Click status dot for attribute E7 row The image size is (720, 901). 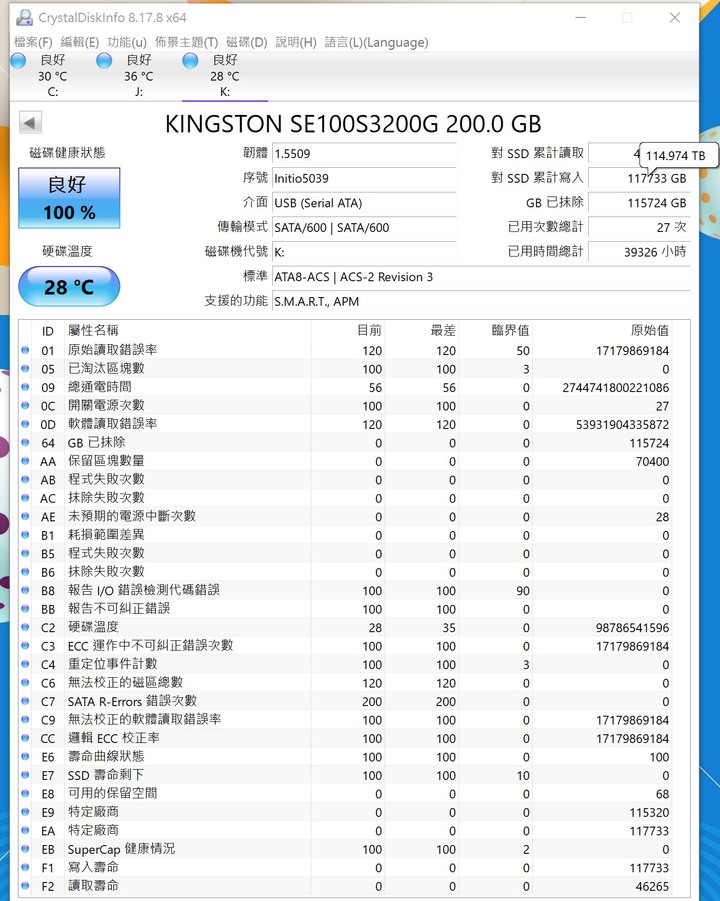pos(25,775)
